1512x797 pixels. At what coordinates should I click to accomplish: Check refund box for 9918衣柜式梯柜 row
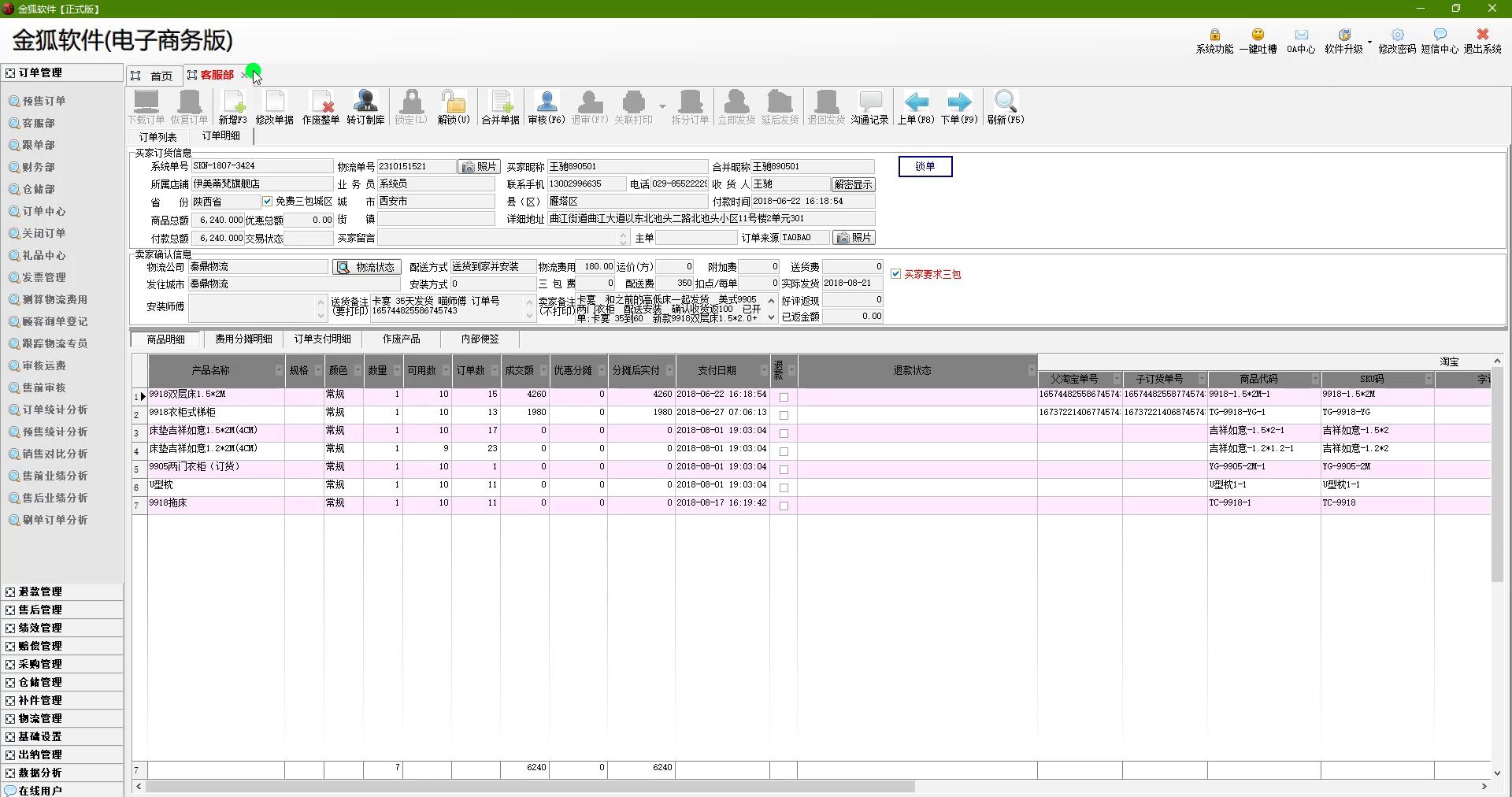coord(784,415)
